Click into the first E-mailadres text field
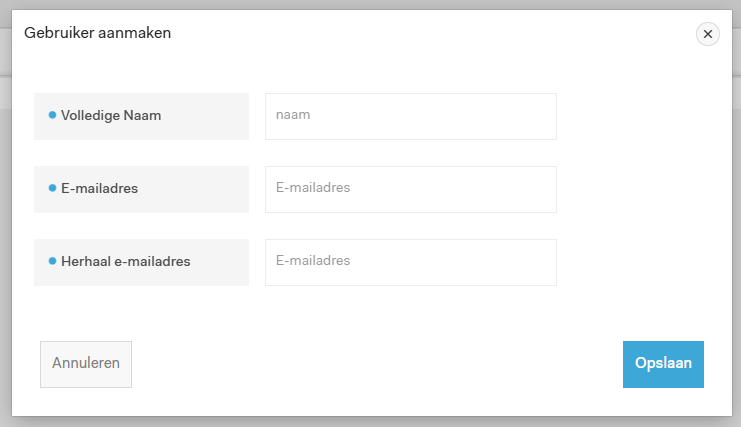Viewport: 741px width, 427px height. [x=411, y=189]
